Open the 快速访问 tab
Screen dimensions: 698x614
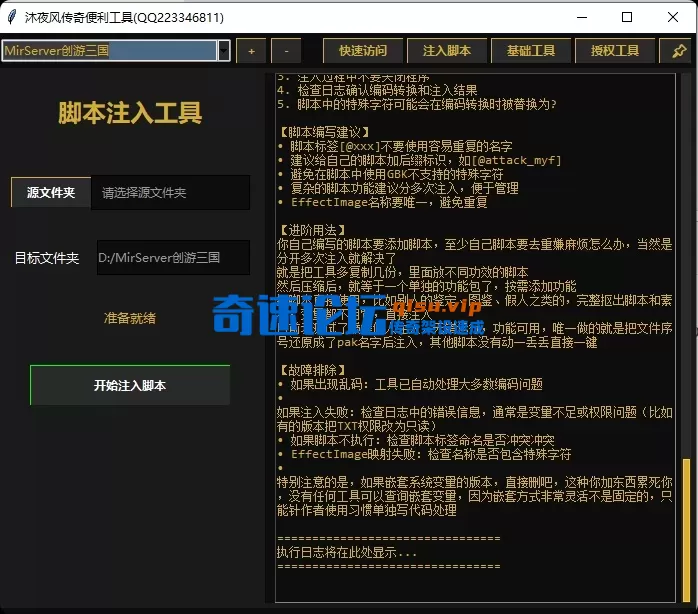(363, 51)
